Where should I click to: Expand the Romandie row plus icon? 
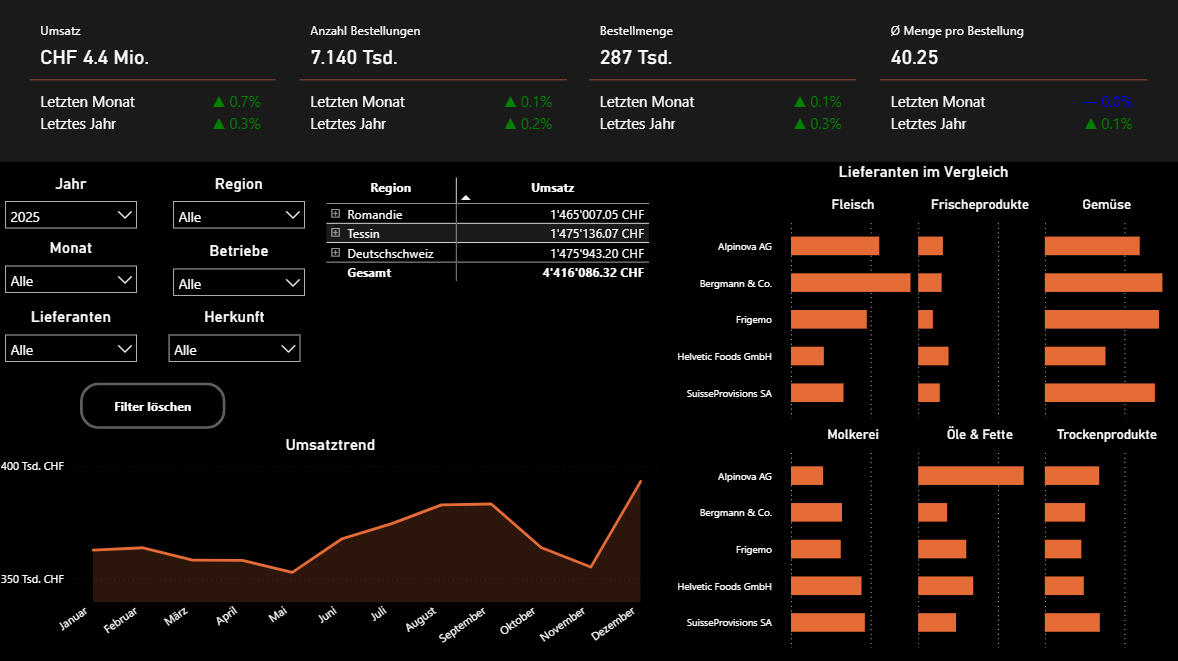click(336, 214)
